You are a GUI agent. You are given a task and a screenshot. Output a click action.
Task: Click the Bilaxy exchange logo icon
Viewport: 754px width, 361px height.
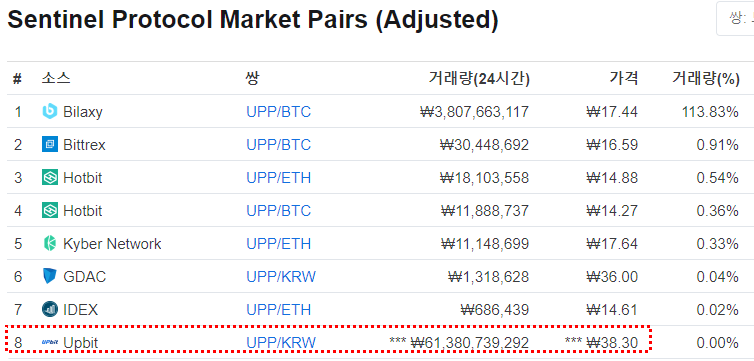point(50,112)
